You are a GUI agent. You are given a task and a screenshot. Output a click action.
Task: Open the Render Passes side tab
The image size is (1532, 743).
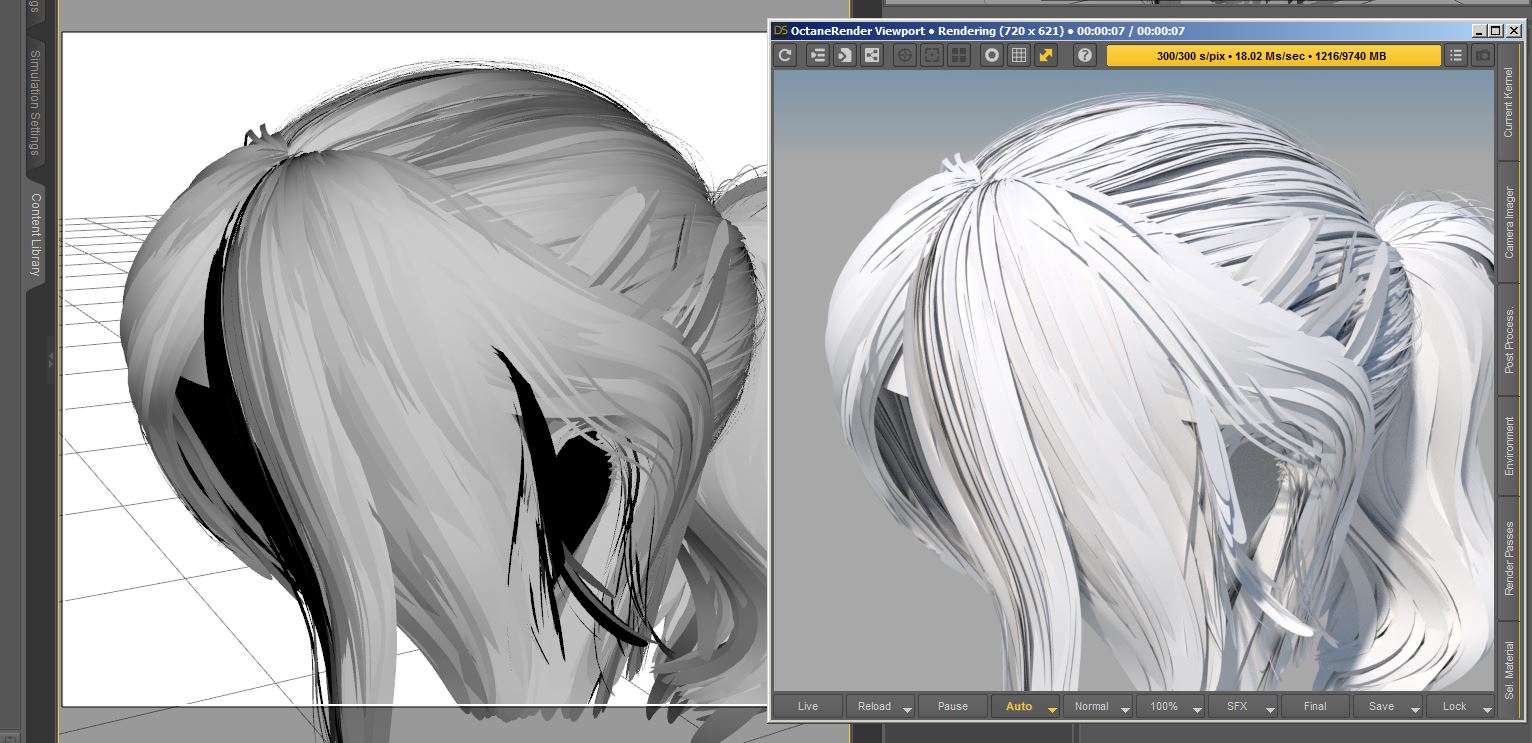coord(1509,558)
